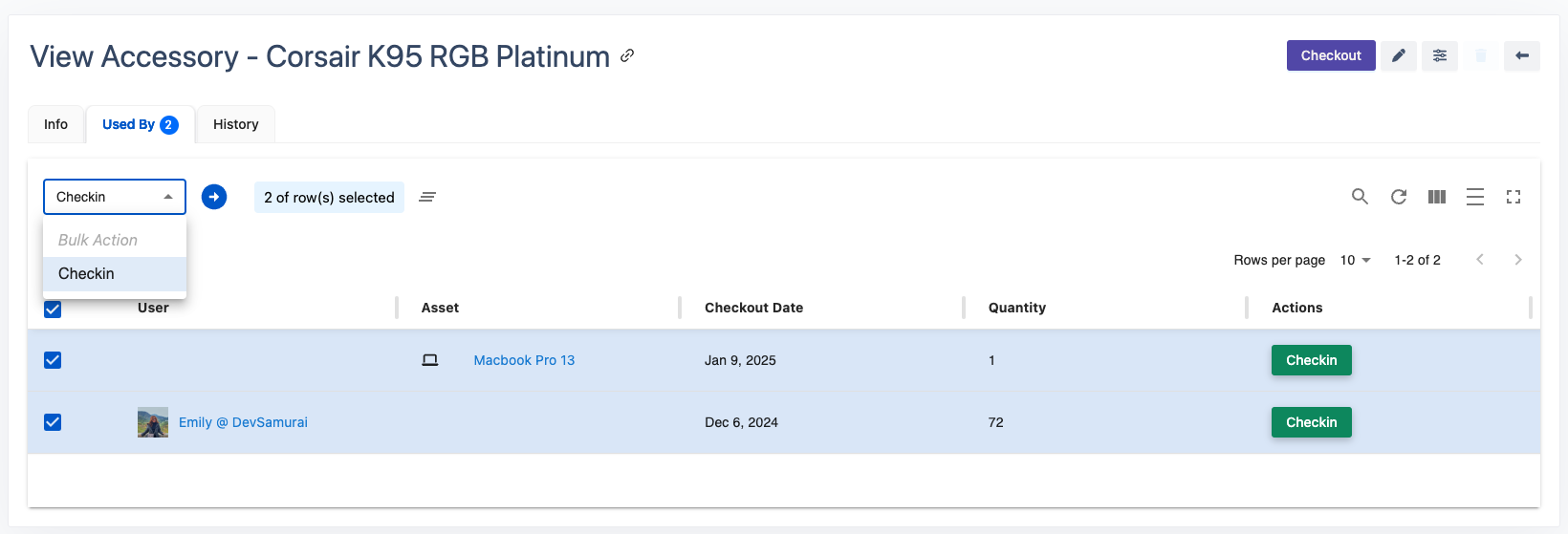Click the purple Checkout button
1568x534 pixels.
[1330, 55]
